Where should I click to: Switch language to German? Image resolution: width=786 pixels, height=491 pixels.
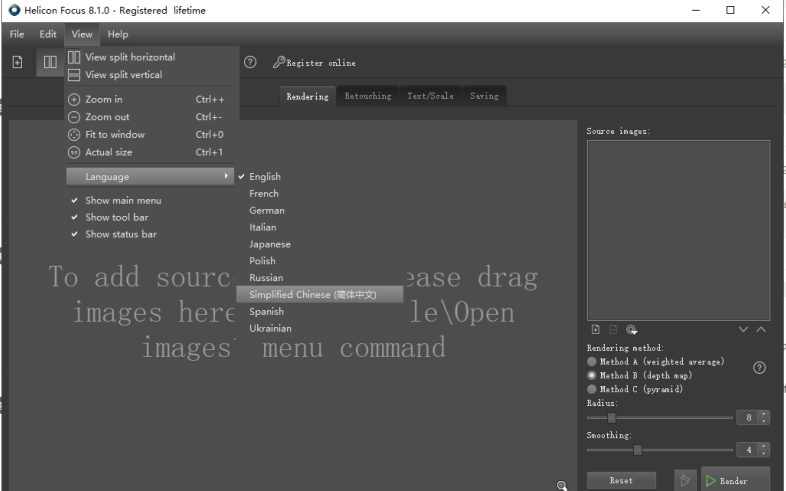pos(319,210)
